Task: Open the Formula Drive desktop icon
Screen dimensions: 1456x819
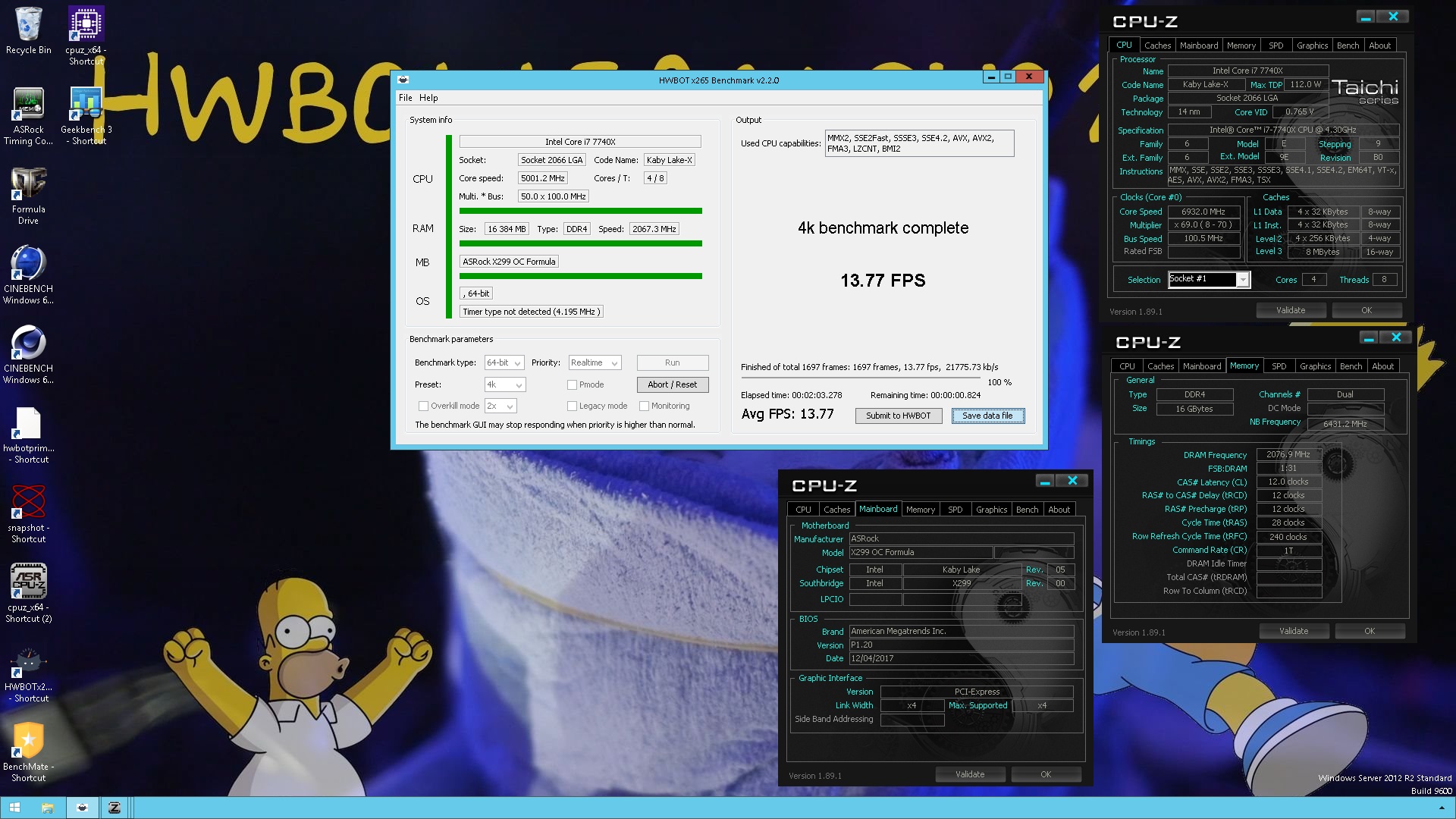Action: pyautogui.click(x=28, y=196)
